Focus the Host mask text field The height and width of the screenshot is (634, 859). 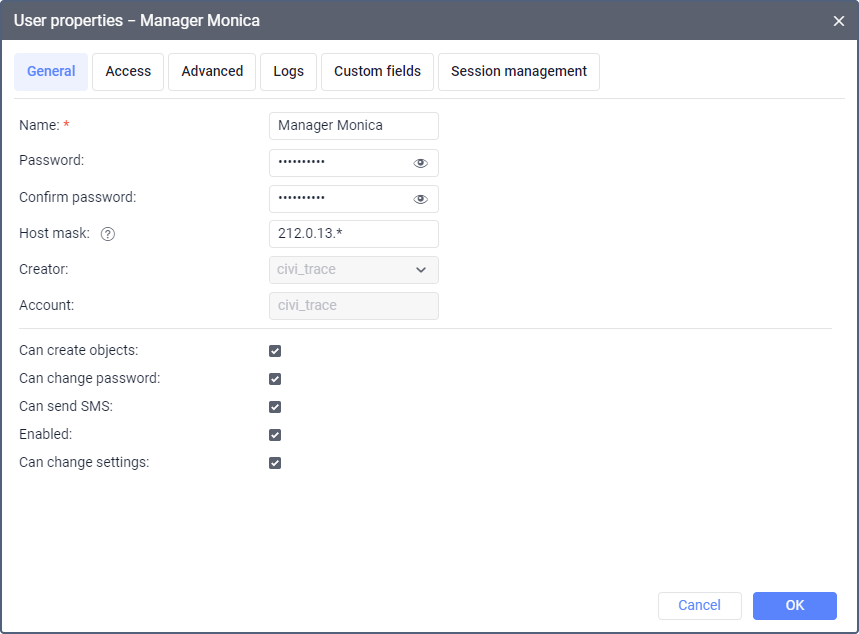[354, 234]
